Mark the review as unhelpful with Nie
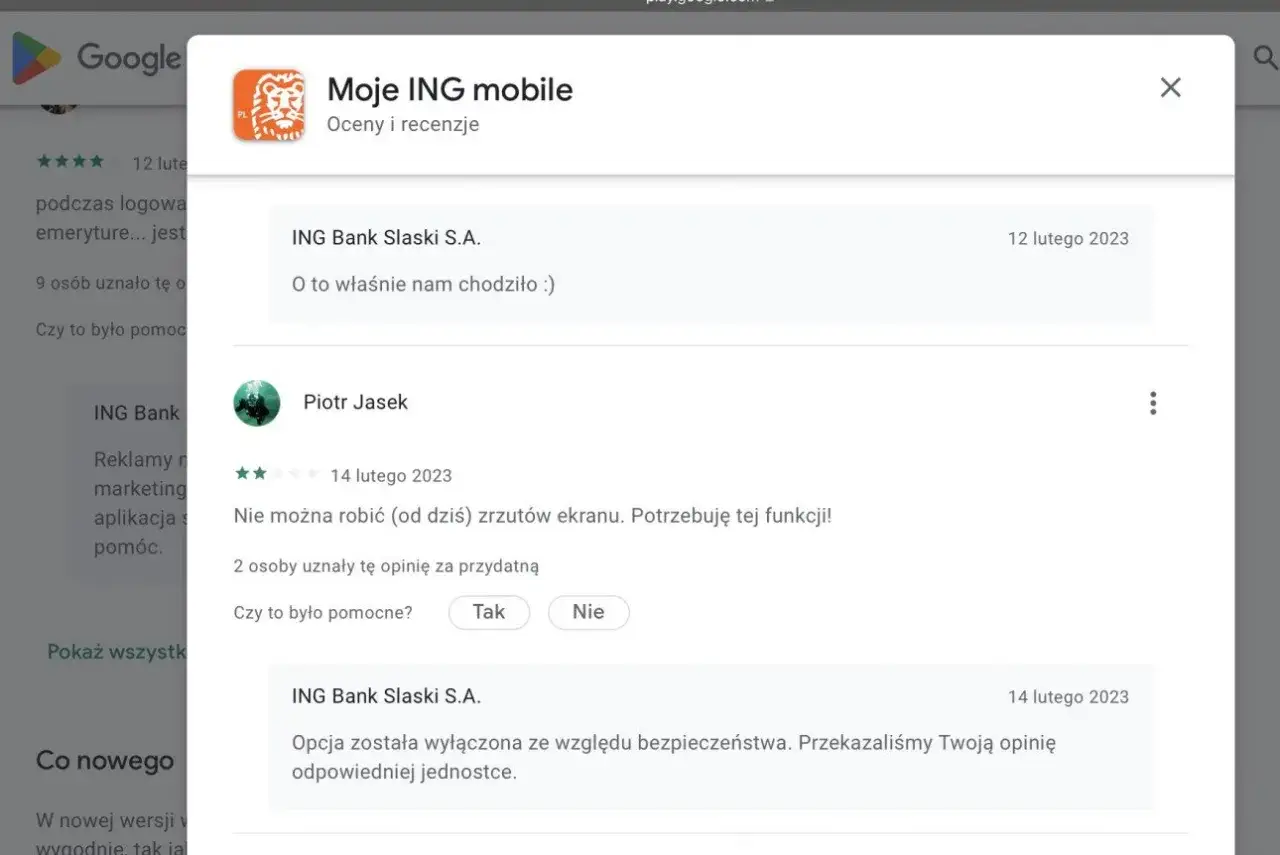The height and width of the screenshot is (855, 1280). 588,612
